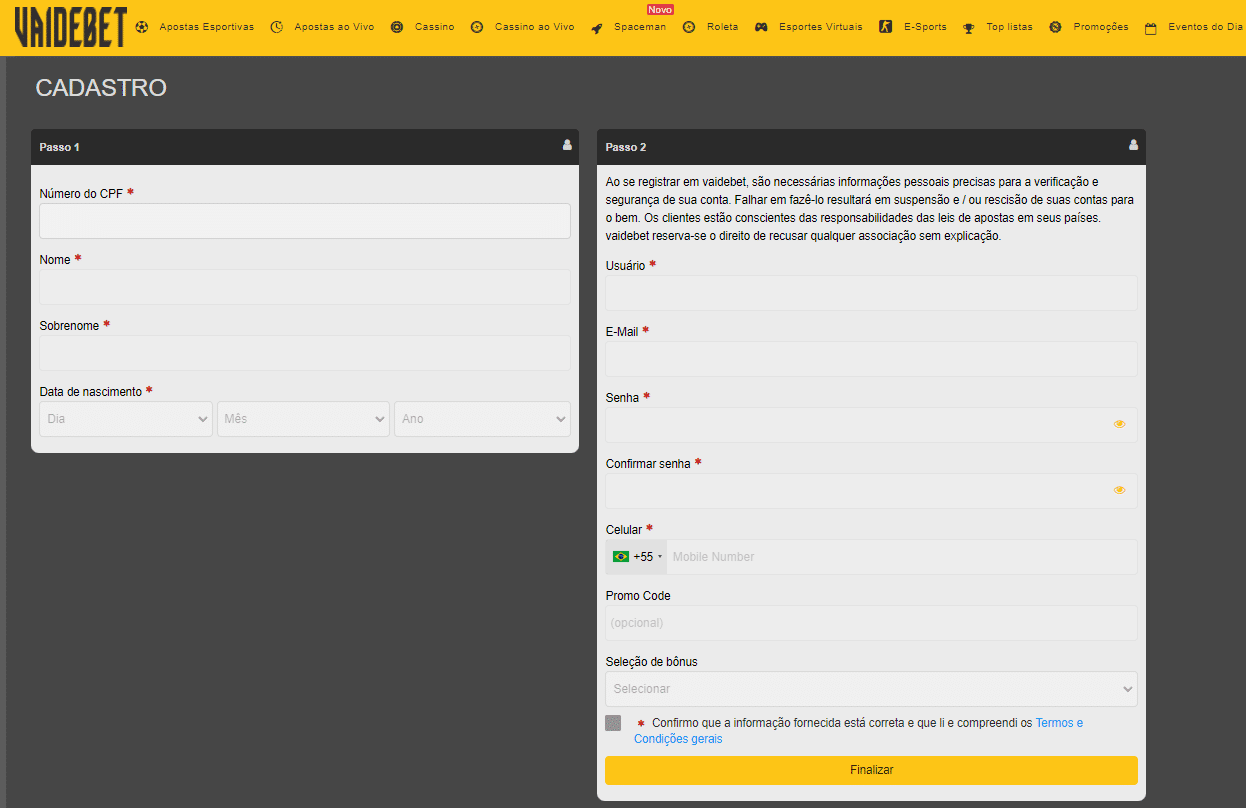
Task: Check the terms confirmation checkbox
Action: (613, 723)
